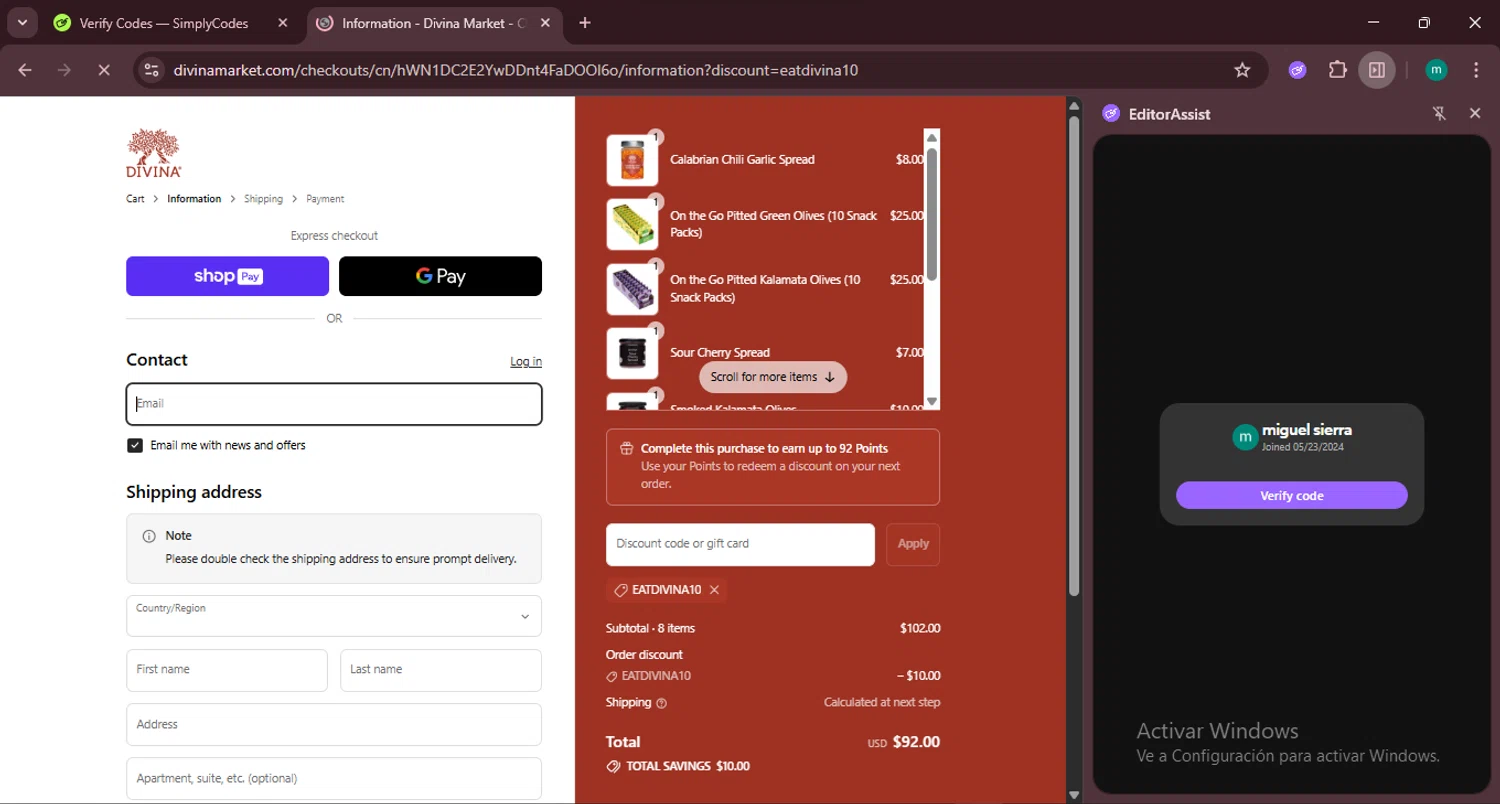Image resolution: width=1500 pixels, height=804 pixels.
Task: View site information icon in address bar
Action: point(151,70)
